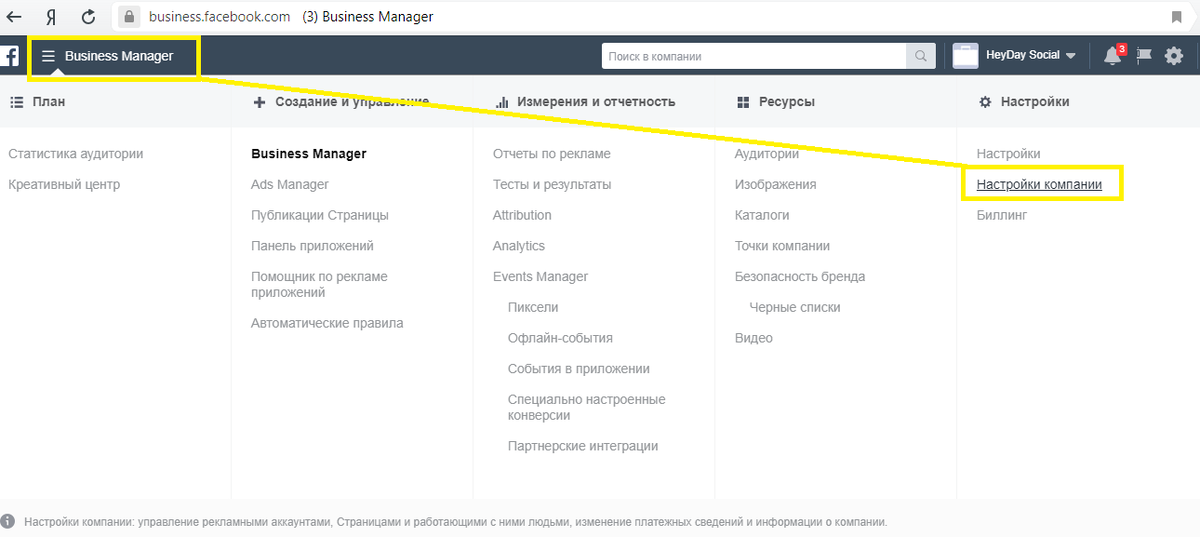The height and width of the screenshot is (537, 1200).
Task: Open Events Manager
Action: click(541, 277)
